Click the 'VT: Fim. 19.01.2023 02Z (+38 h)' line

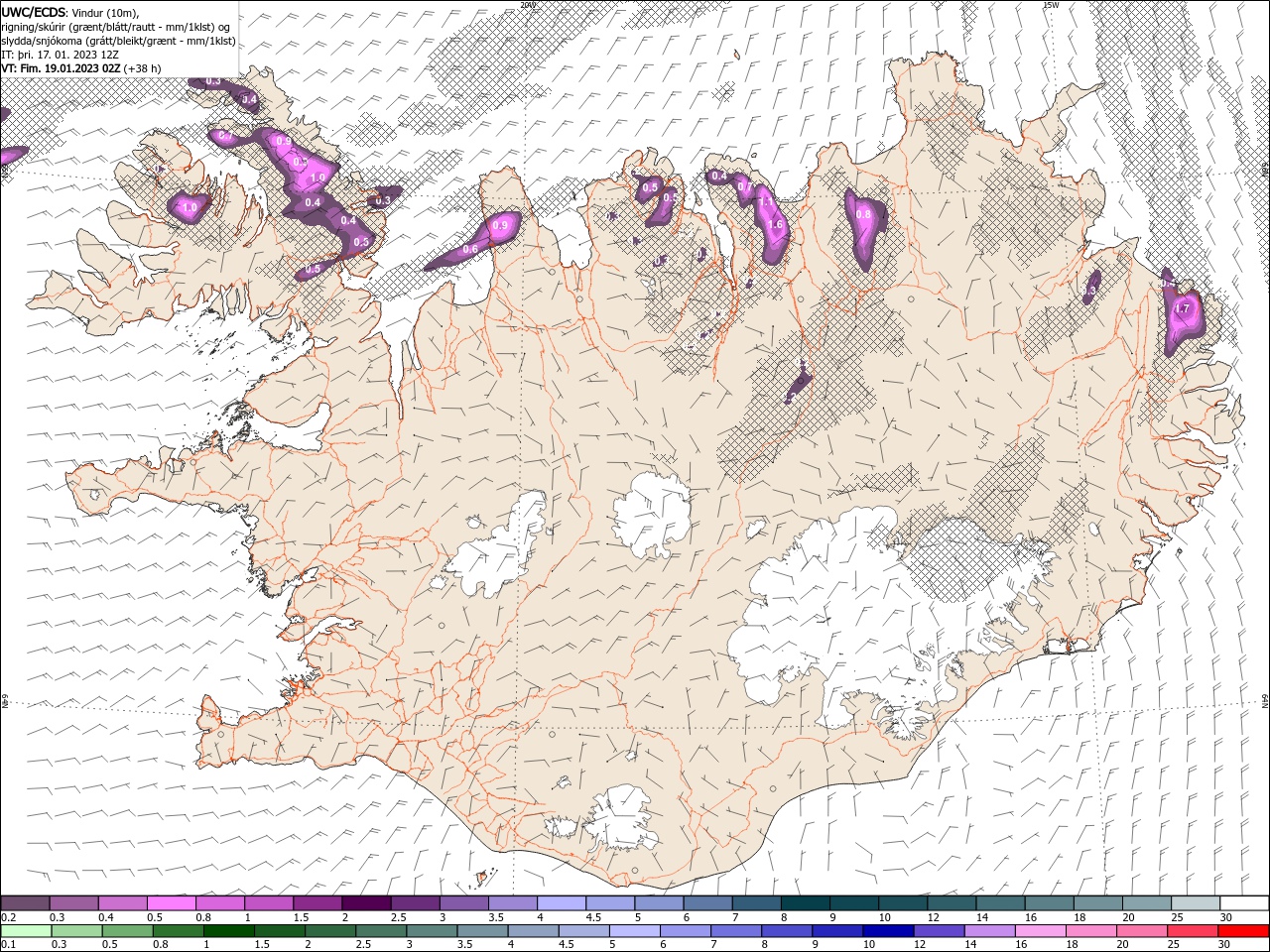point(81,68)
